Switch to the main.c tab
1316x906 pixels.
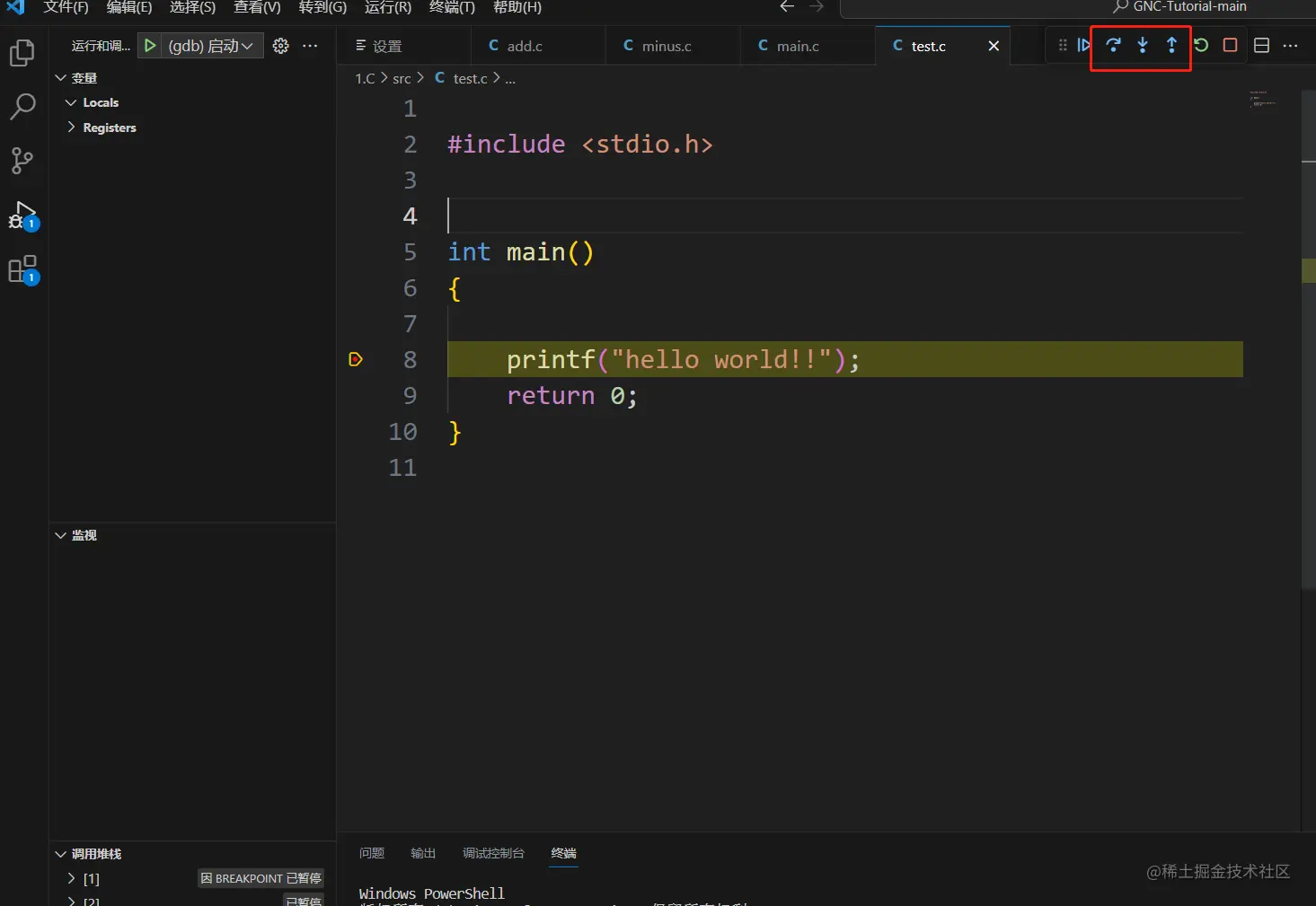[x=808, y=46]
